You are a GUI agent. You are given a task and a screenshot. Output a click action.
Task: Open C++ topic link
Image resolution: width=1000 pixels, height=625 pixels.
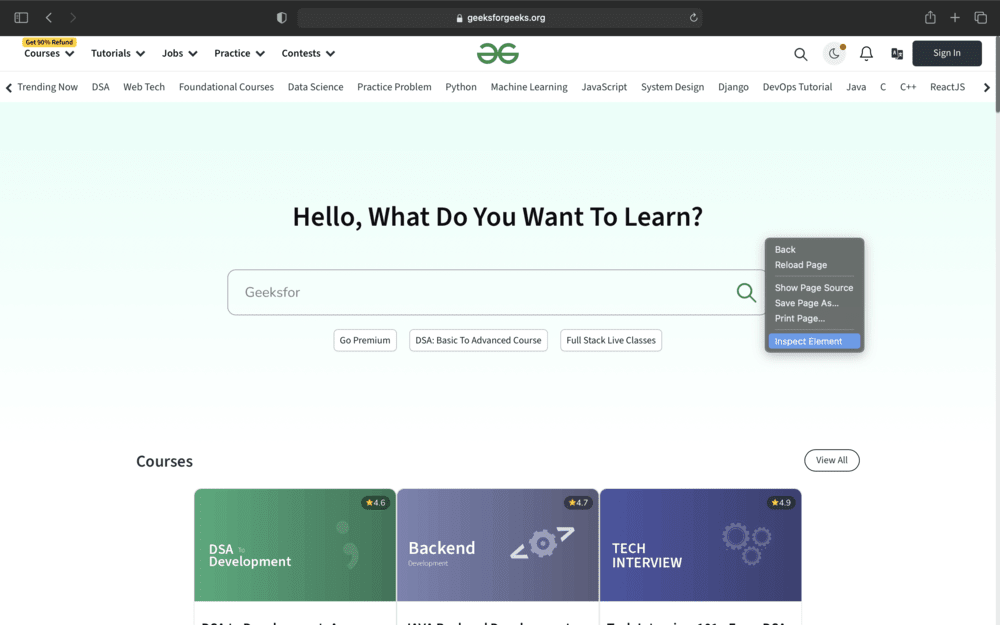[908, 87]
